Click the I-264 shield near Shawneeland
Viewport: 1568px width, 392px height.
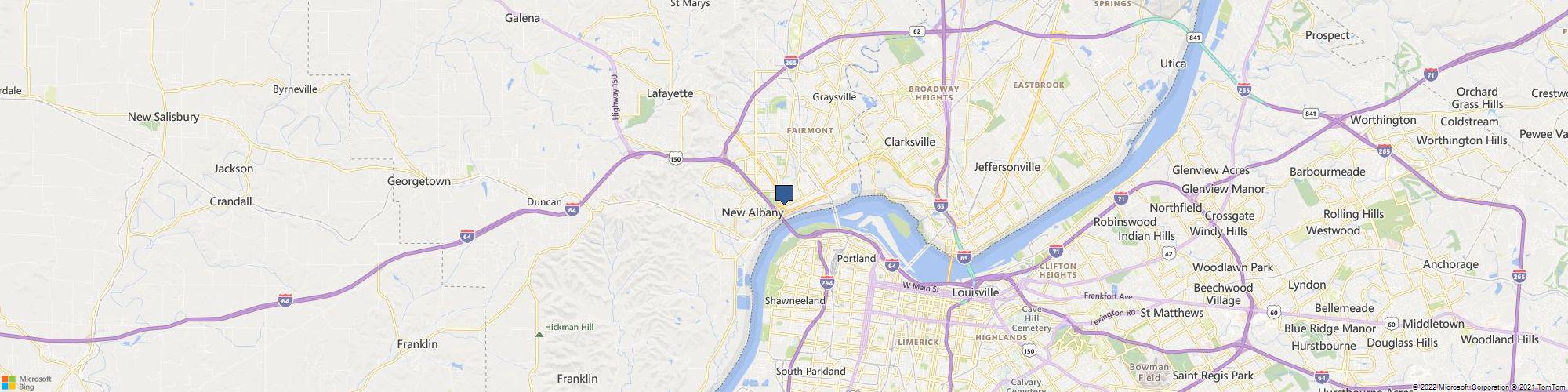point(826,282)
